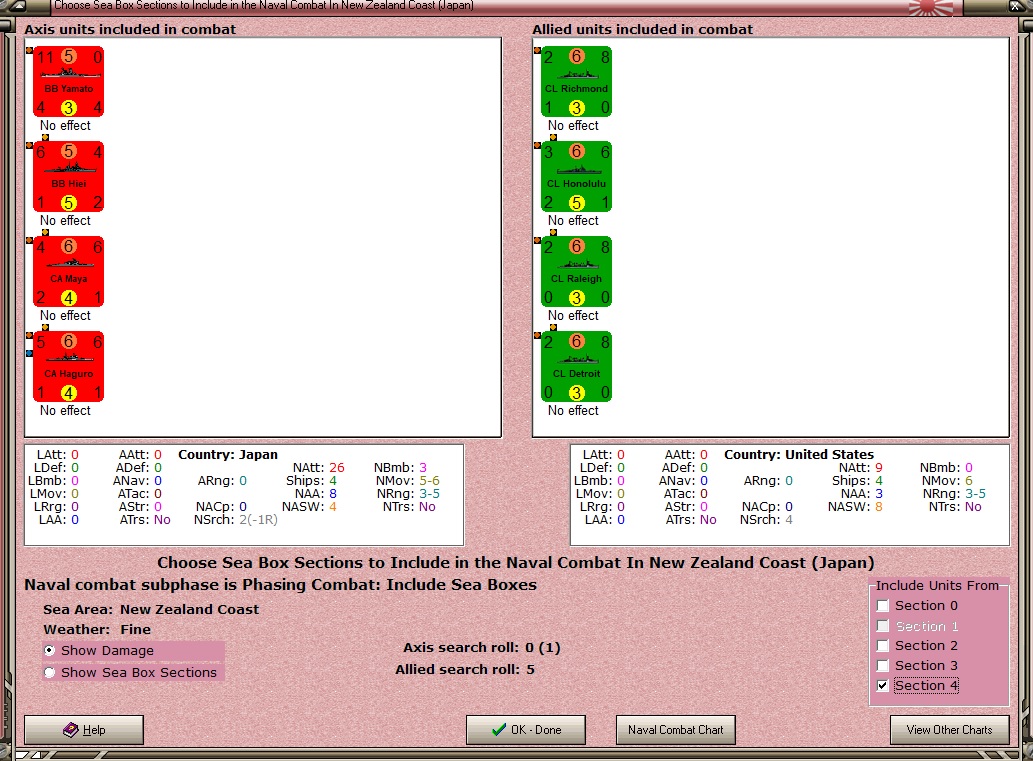
Task: Click United States NAtt value 9
Action: point(879,468)
